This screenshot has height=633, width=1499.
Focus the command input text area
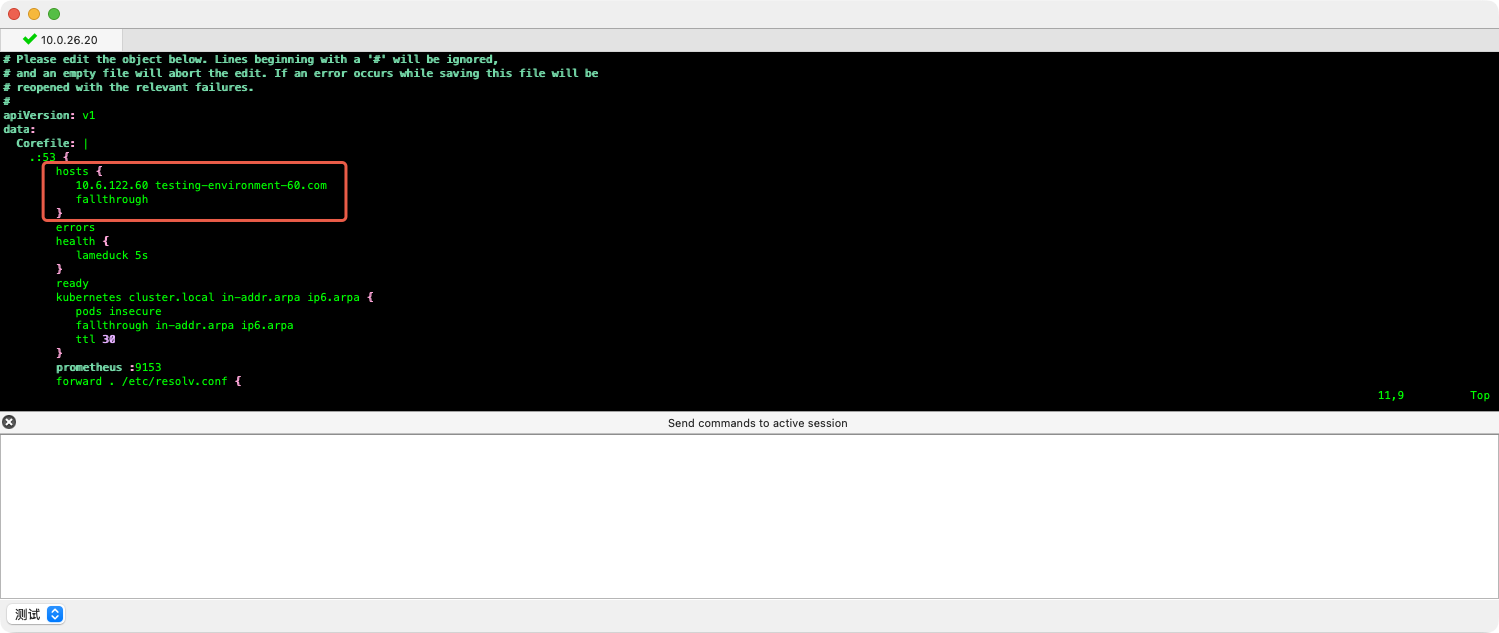click(x=749, y=515)
